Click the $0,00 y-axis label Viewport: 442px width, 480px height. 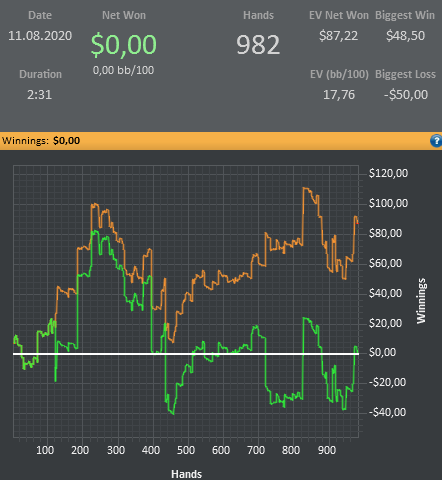click(x=382, y=352)
